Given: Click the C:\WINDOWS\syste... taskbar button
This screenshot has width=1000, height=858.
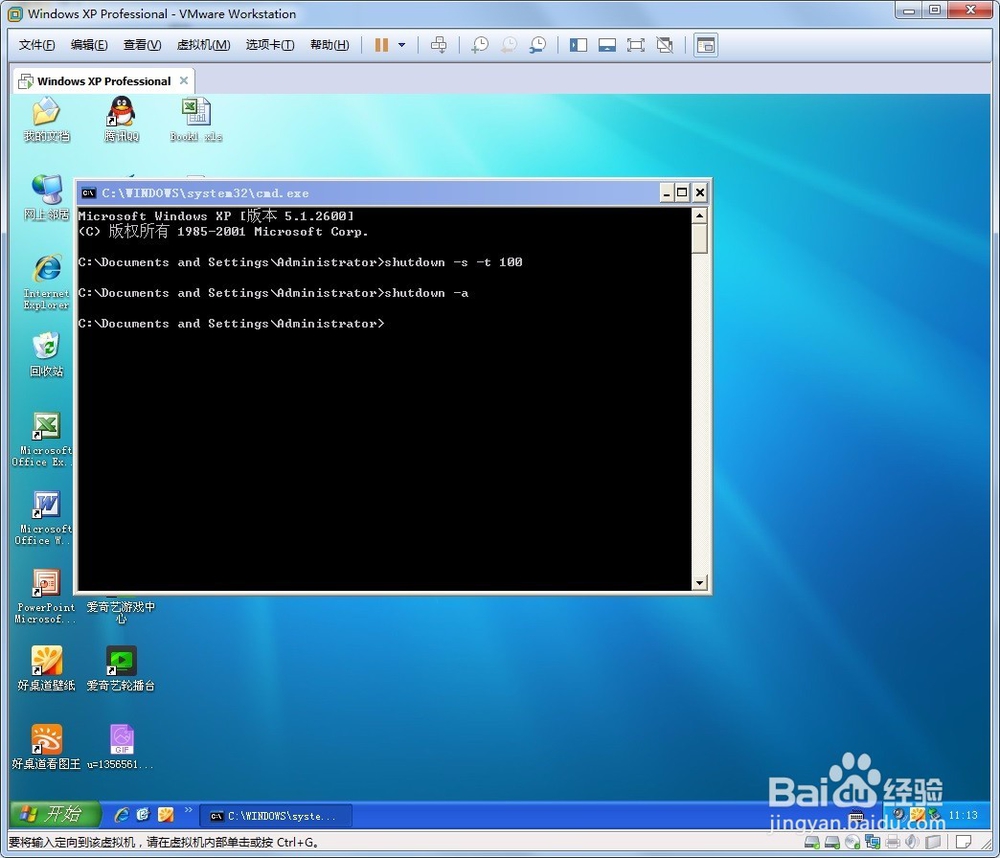Looking at the screenshot, I should [x=276, y=816].
